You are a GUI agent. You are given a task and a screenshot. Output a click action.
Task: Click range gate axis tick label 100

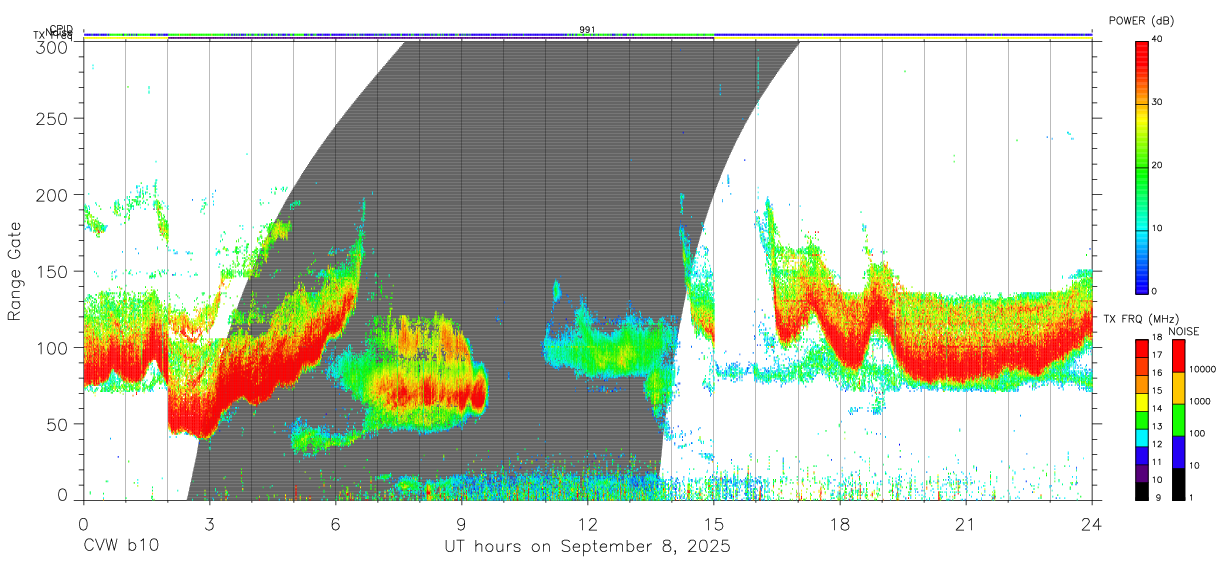point(54,348)
